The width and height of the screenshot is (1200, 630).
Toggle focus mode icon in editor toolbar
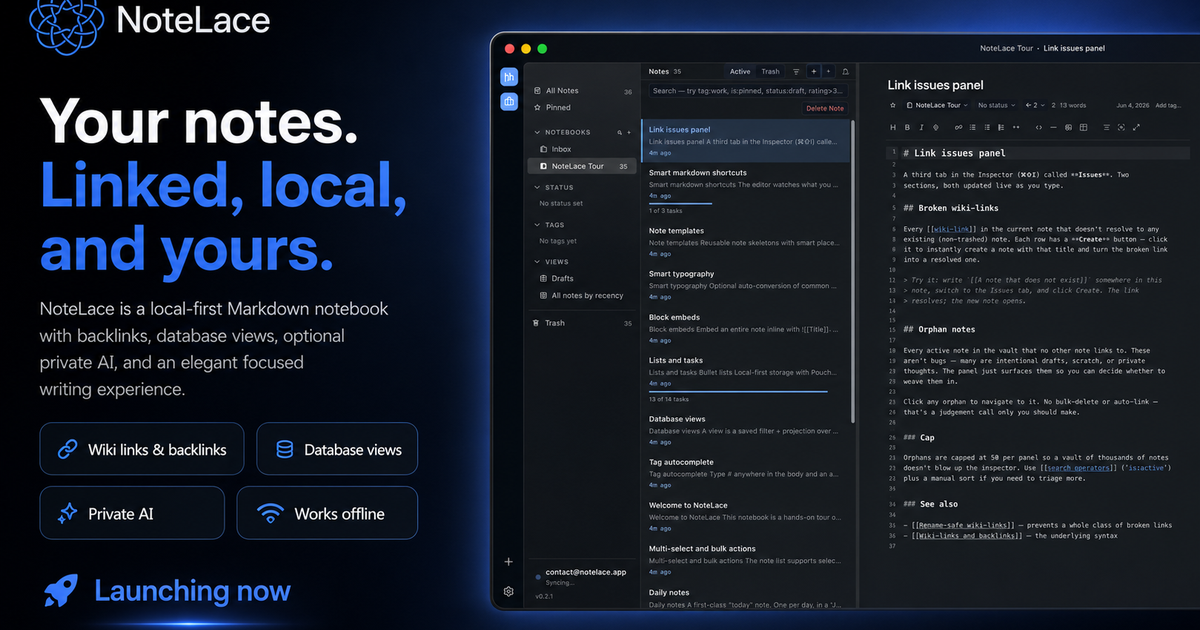[1121, 127]
